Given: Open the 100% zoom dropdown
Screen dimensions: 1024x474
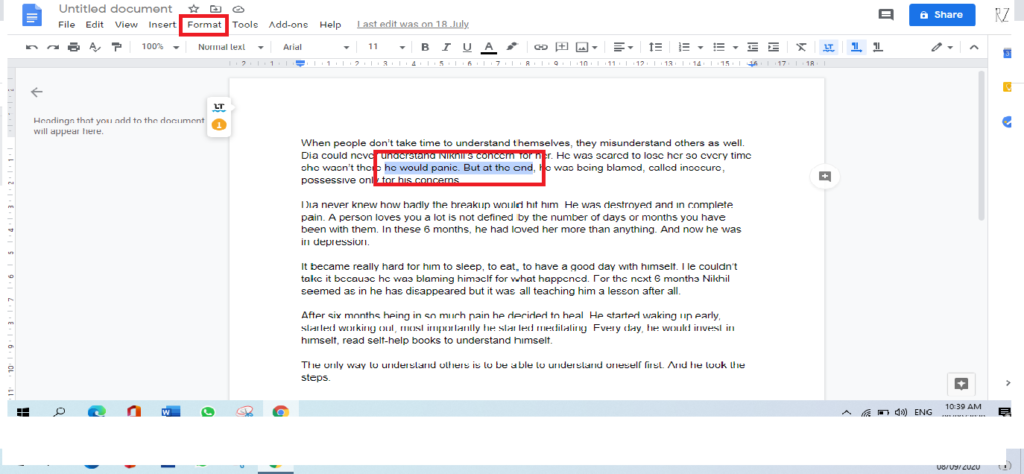Looking at the screenshot, I should point(160,47).
